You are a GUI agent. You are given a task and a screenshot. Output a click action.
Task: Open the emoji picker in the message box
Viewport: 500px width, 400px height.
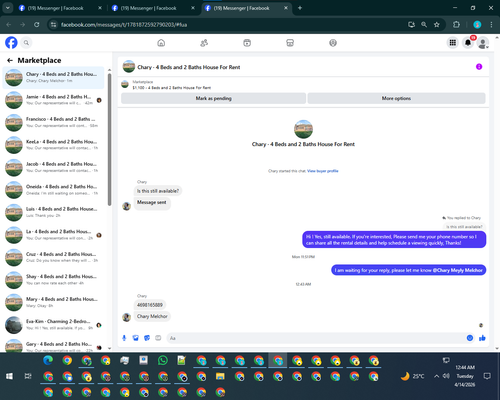click(x=470, y=338)
